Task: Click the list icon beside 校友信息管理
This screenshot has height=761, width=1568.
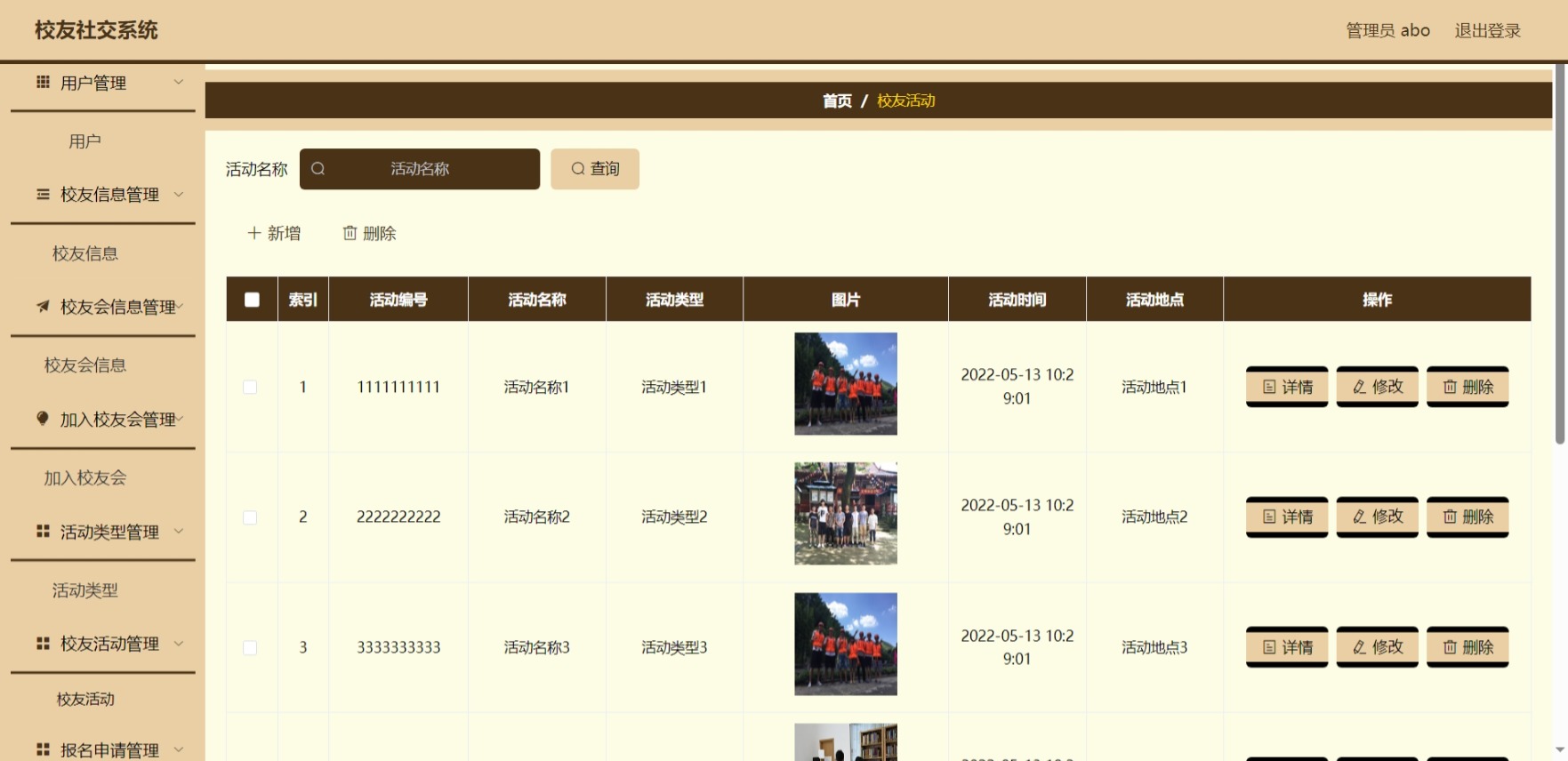Action: (43, 195)
